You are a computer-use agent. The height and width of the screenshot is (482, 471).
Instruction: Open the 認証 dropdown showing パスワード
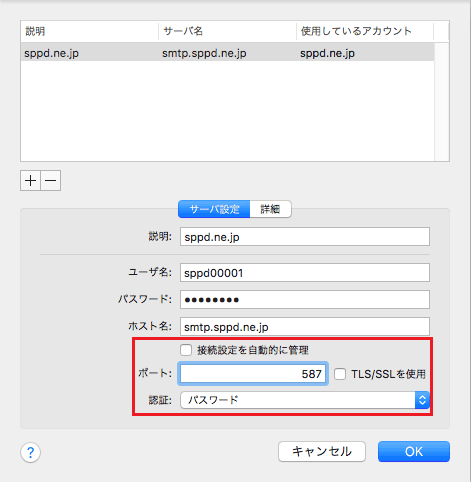305,400
